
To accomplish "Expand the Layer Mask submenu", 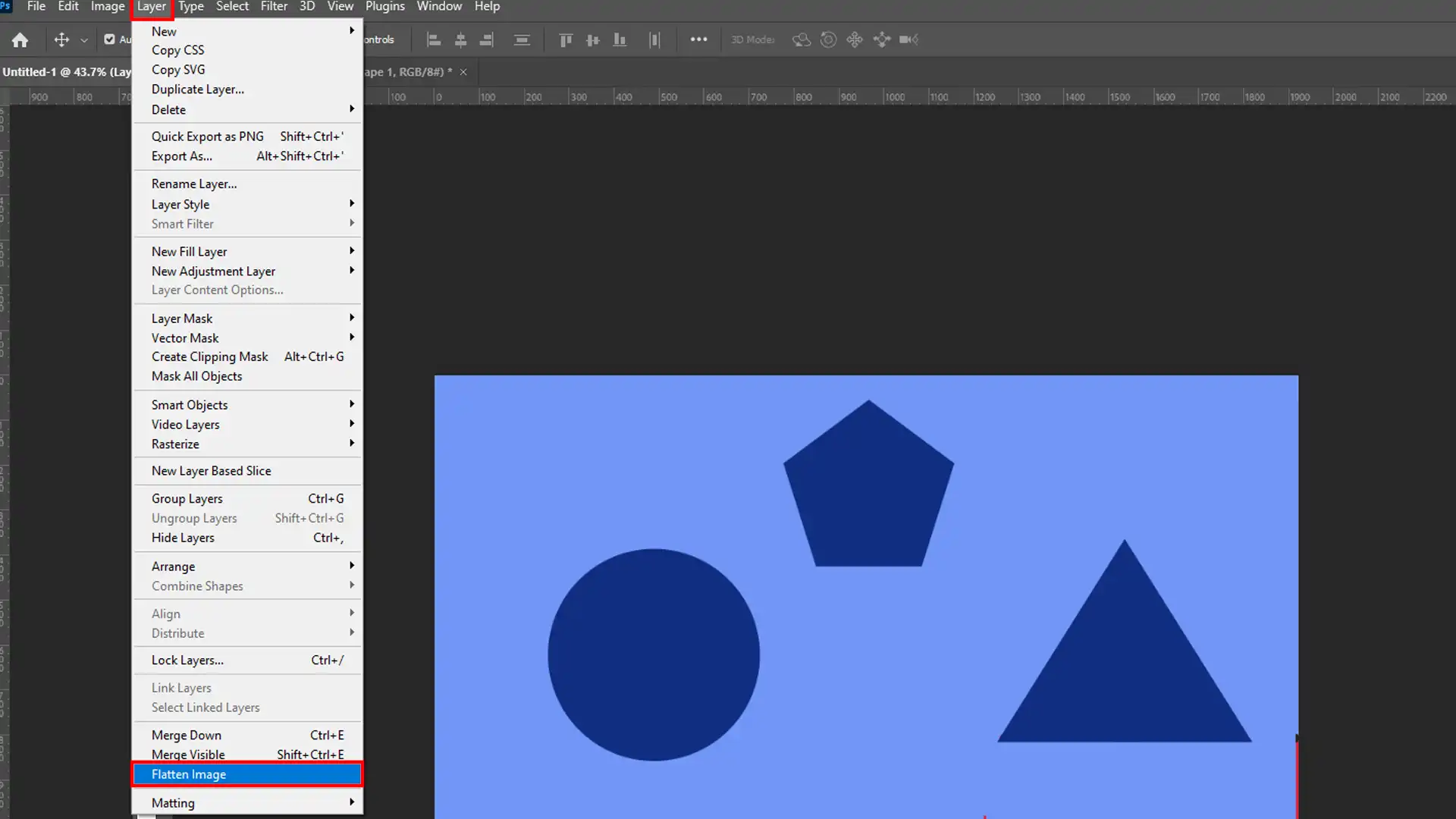I will click(247, 318).
